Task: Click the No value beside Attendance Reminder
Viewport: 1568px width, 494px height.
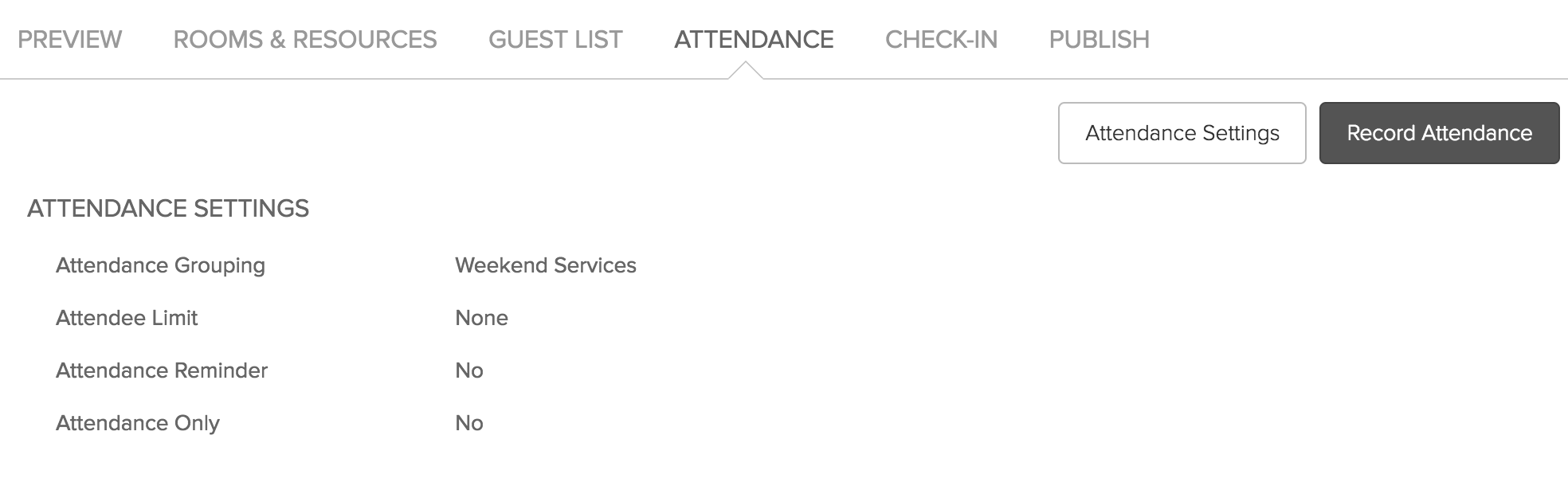Action: 468,370
